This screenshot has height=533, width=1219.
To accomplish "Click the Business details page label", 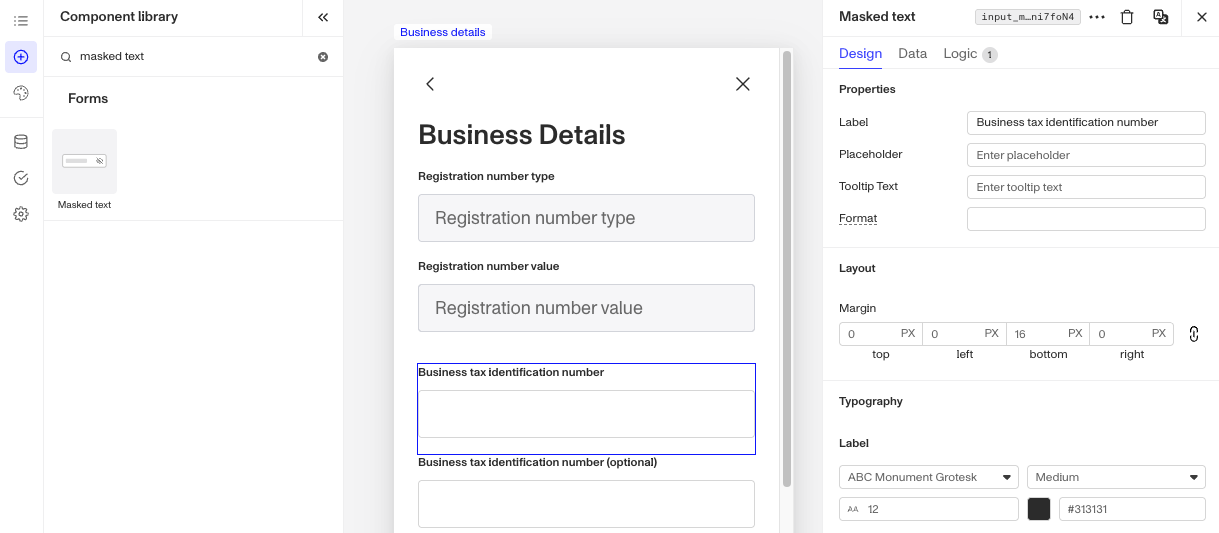I will pos(443,32).
